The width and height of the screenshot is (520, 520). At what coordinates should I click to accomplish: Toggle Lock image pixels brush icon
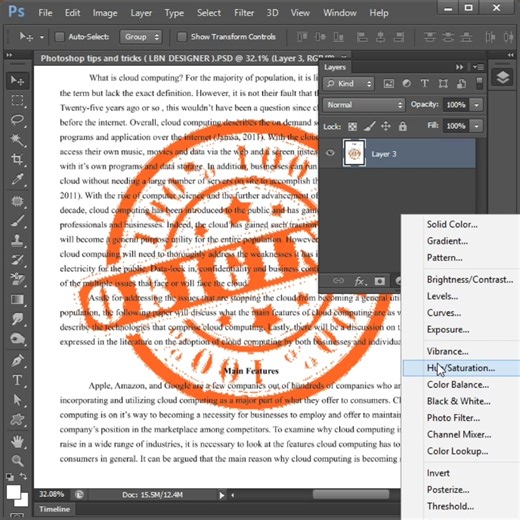click(369, 126)
